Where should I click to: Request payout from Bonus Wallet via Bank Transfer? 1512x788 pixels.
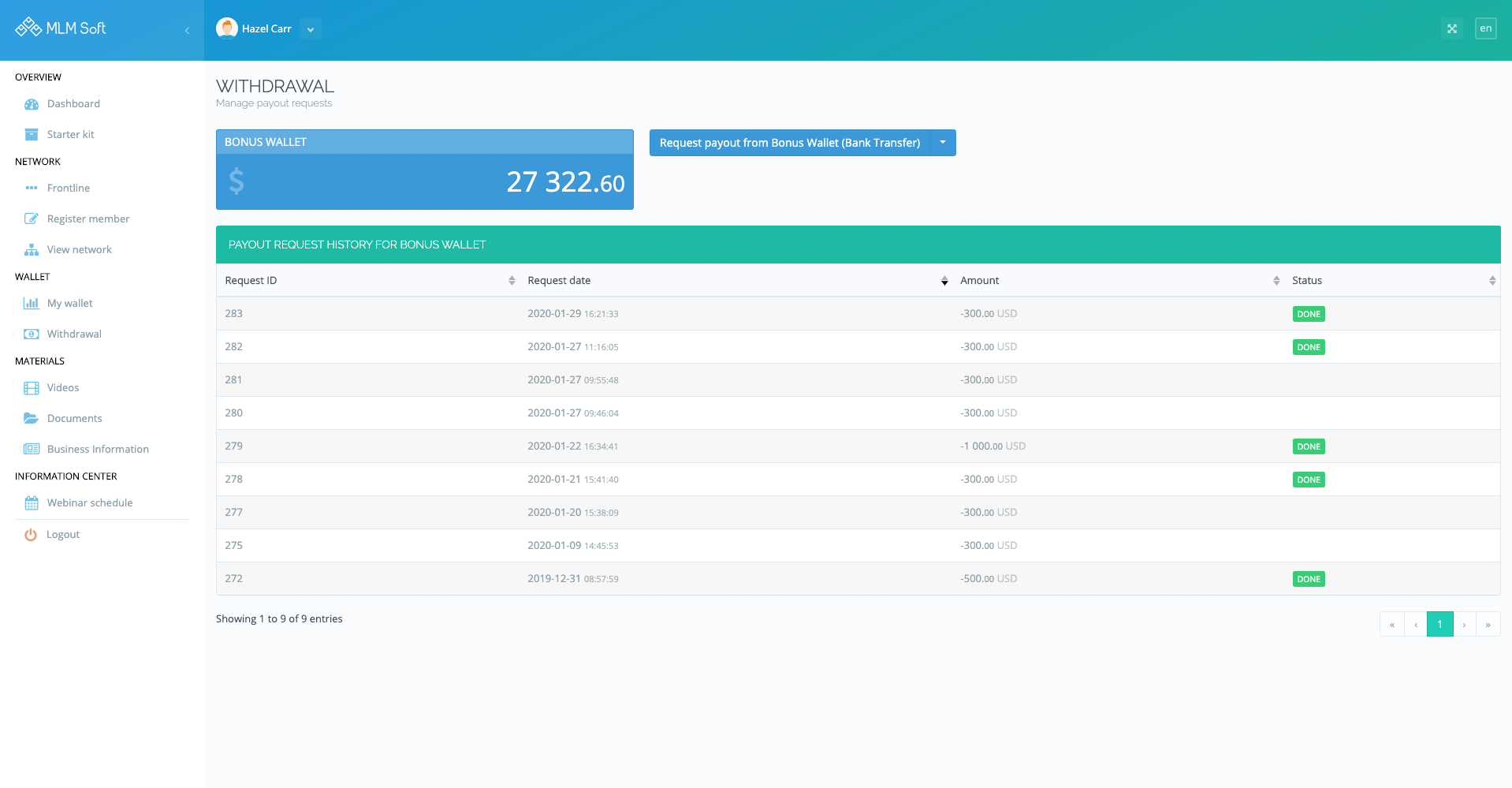(x=789, y=143)
